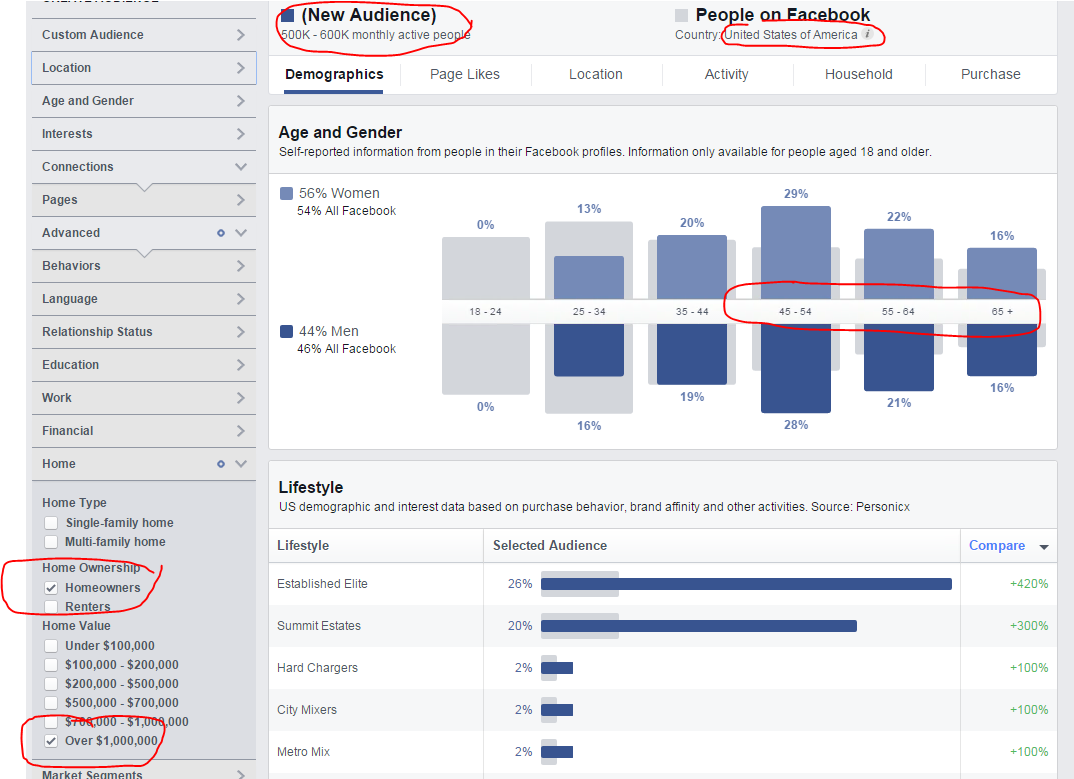Switch to the Page Likes tab
The image size is (1074, 779).
(465, 74)
